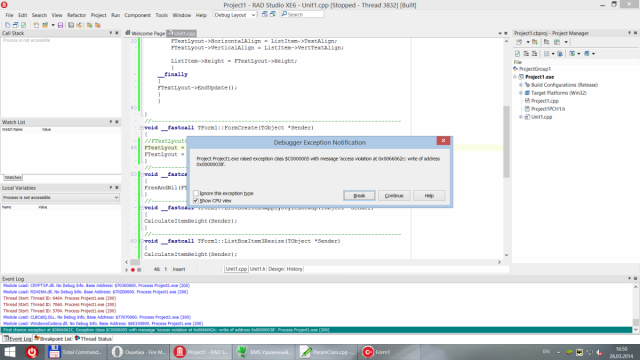This screenshot has height=360, width=640.
Task: Click red power icon on taskbar
Action: point(32,352)
